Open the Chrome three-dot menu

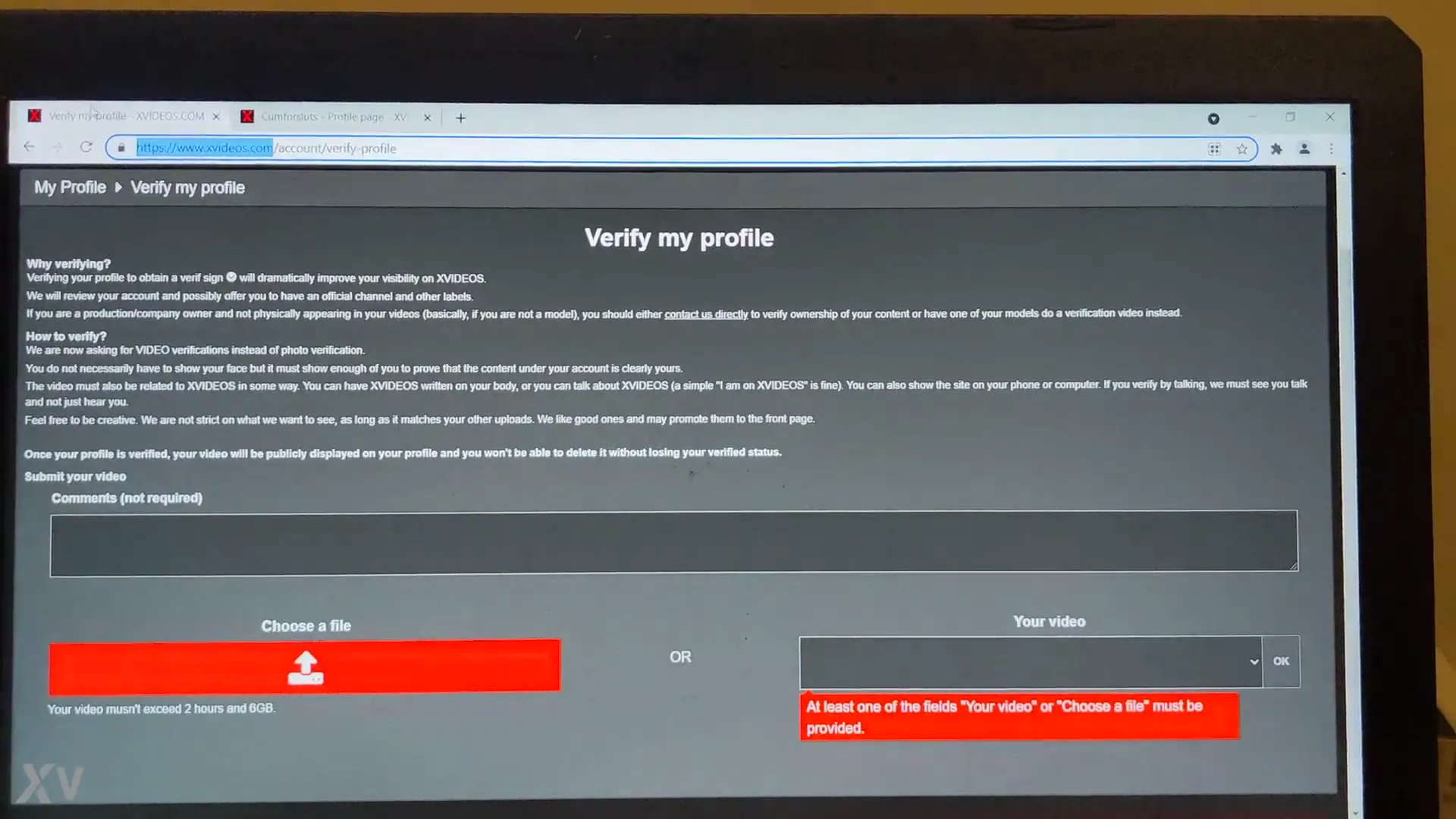1331,149
